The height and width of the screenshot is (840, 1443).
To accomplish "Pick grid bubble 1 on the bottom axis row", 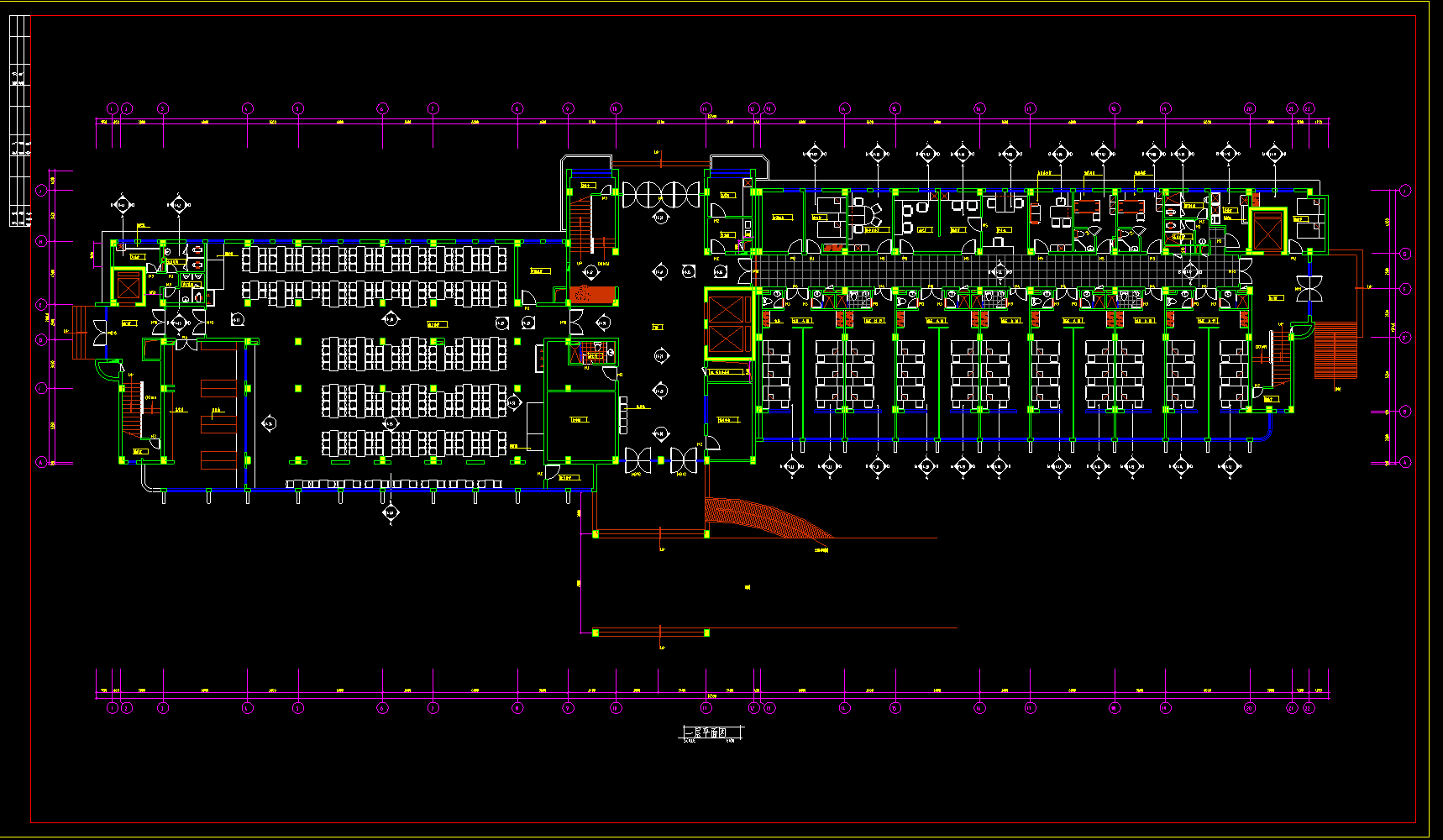I will point(113,708).
